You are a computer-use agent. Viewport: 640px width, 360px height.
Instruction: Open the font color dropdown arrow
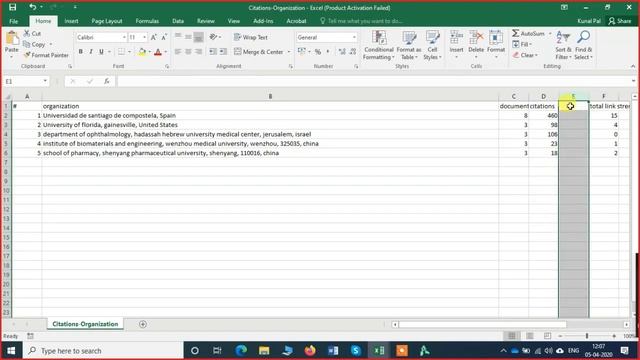click(x=166, y=52)
